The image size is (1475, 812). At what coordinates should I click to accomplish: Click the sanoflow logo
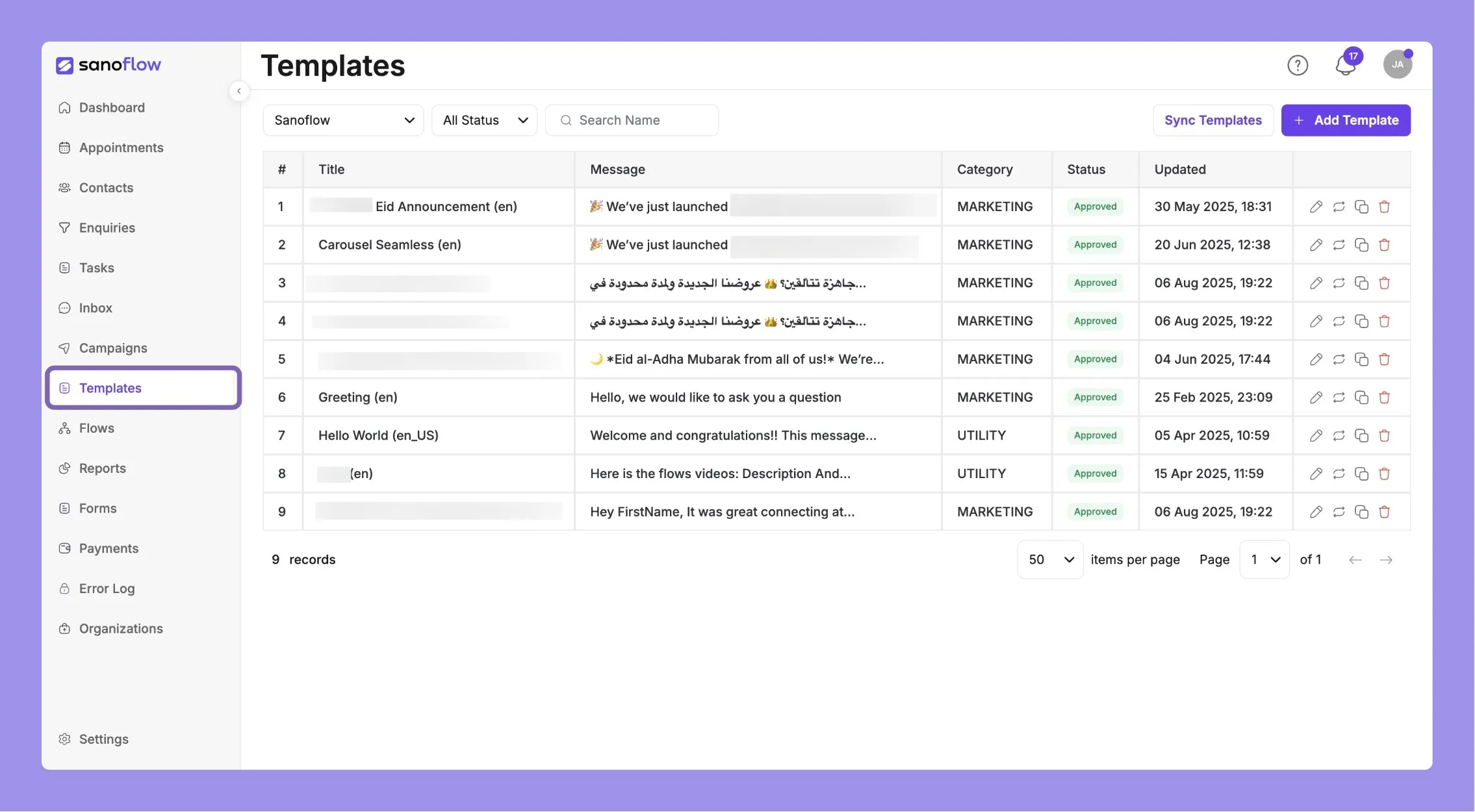109,65
